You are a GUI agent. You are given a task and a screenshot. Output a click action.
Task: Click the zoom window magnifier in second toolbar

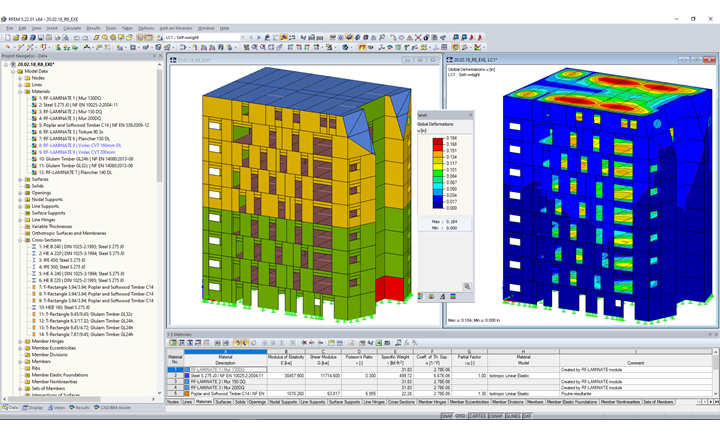pos(254,47)
